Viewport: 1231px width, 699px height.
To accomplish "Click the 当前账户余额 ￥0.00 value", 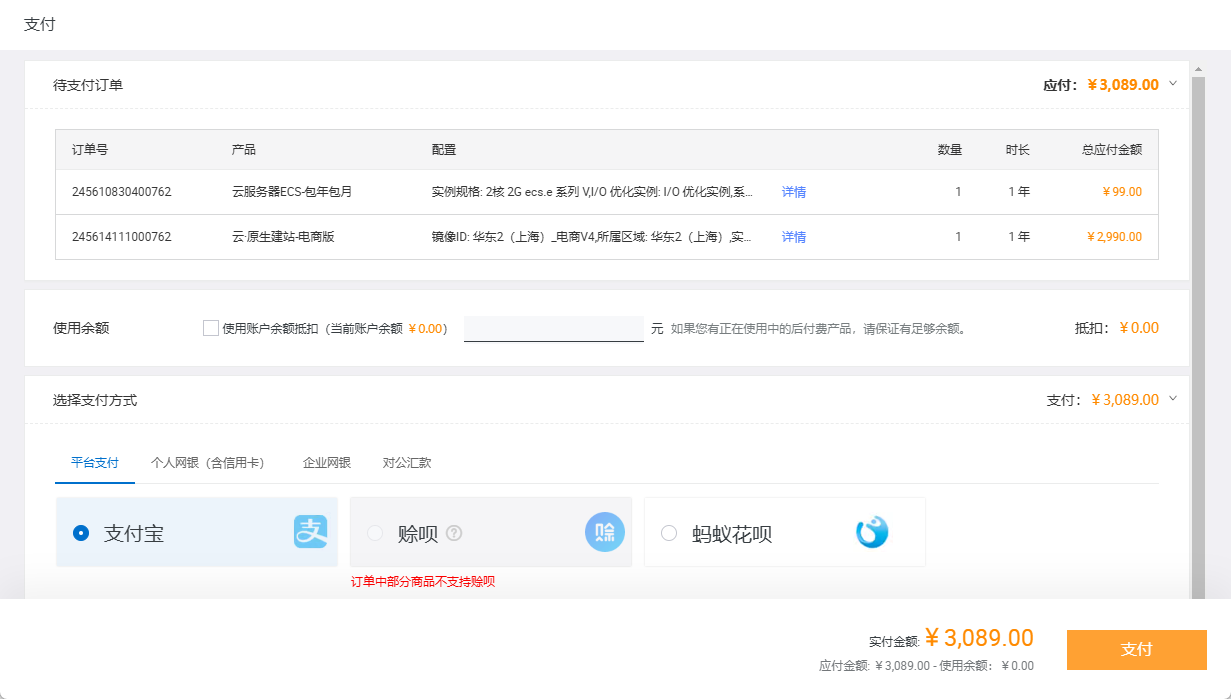I will pos(425,328).
